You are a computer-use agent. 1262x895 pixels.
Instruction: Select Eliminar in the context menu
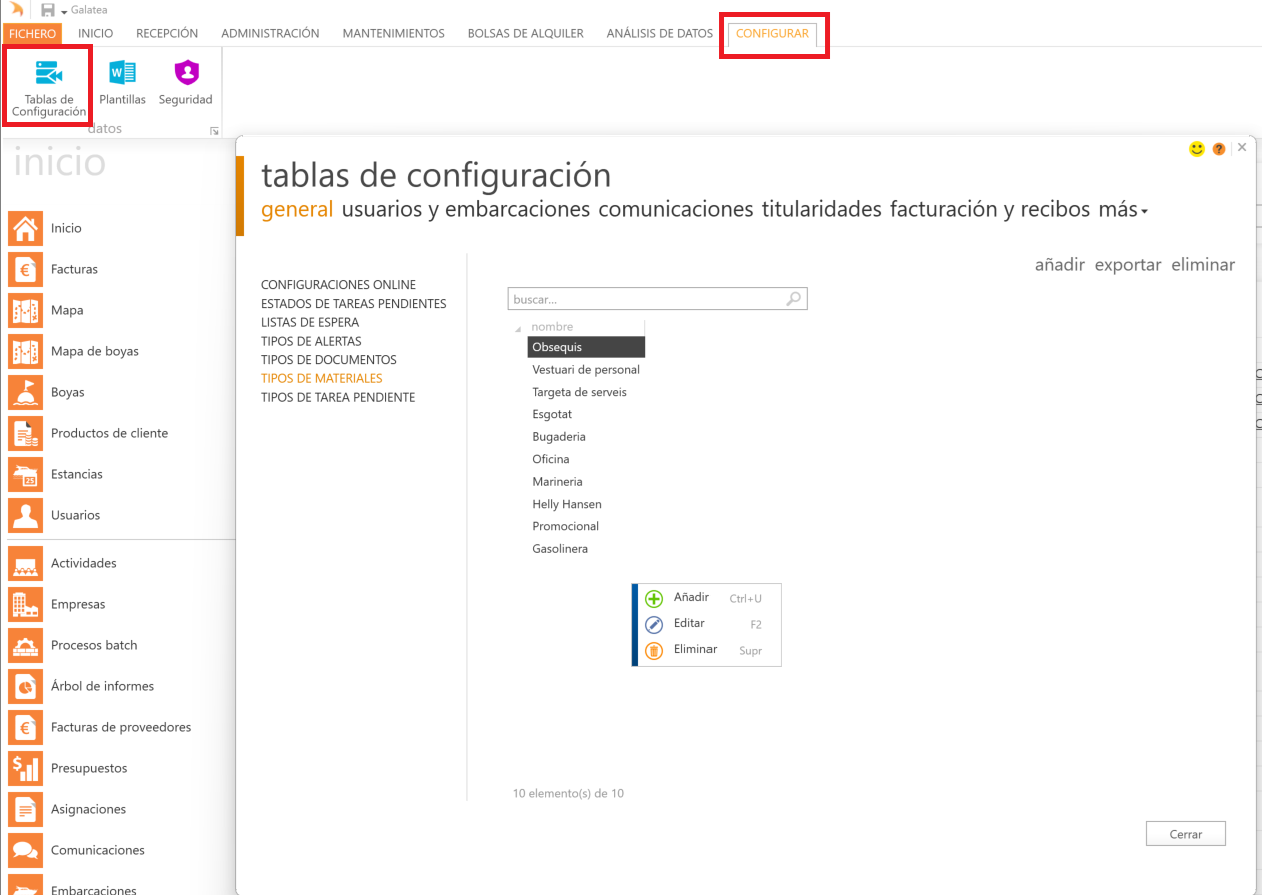point(695,650)
